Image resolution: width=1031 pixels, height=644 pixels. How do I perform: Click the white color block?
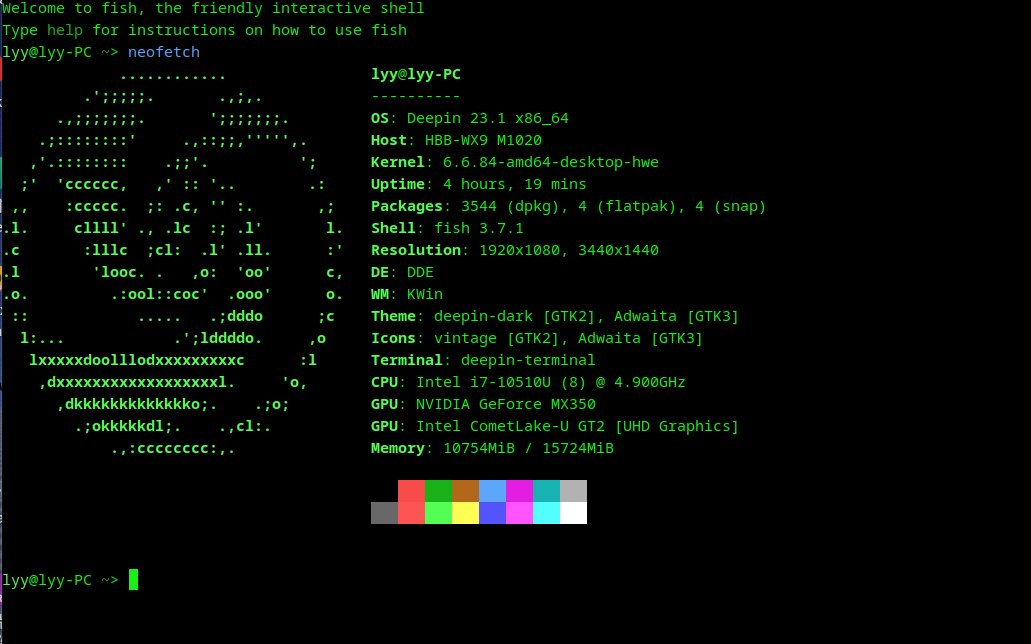573,513
